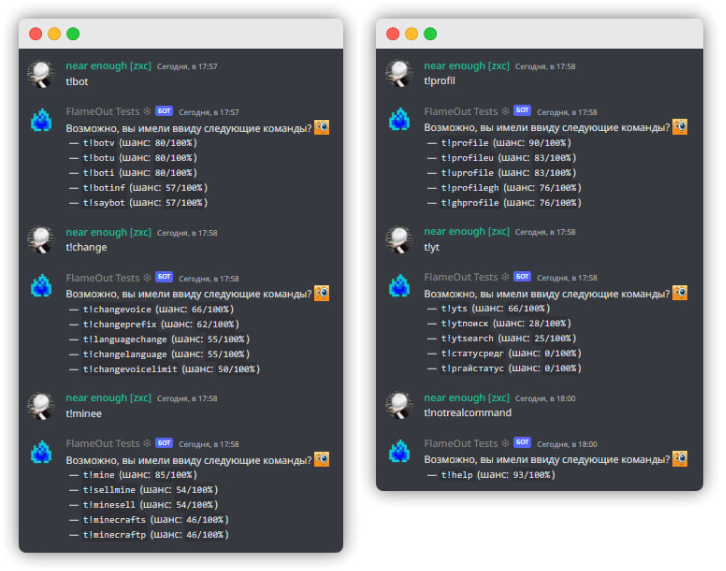Click the user avatar beside the "t!yt" message
The image size is (726, 571).
pos(399,239)
